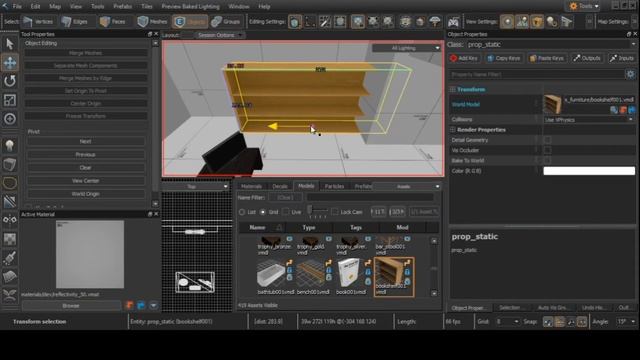
Task: Select the checkerboard Texture tool
Action: click(x=10, y=239)
